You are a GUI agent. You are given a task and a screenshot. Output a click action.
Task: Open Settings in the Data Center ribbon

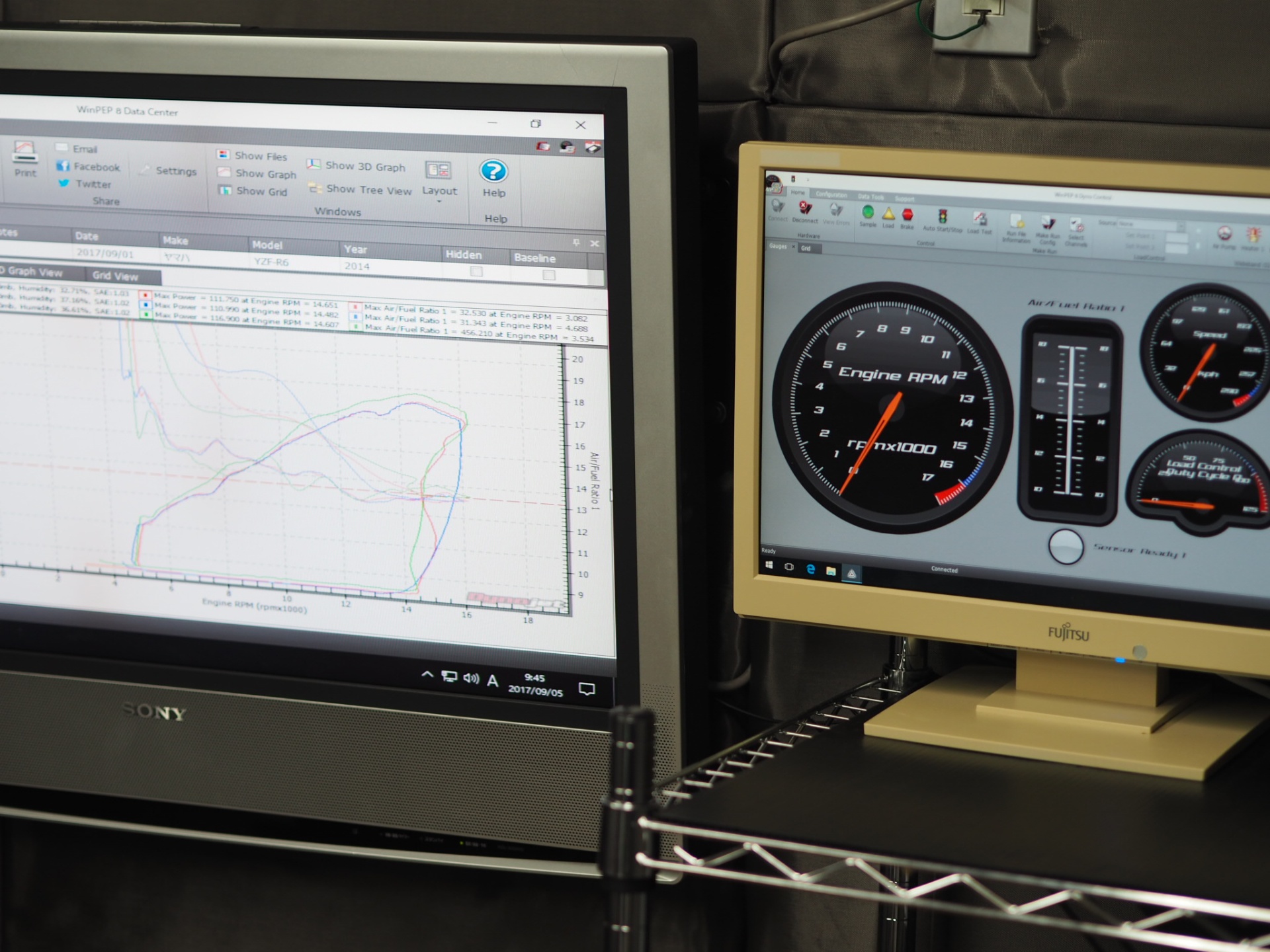[168, 171]
